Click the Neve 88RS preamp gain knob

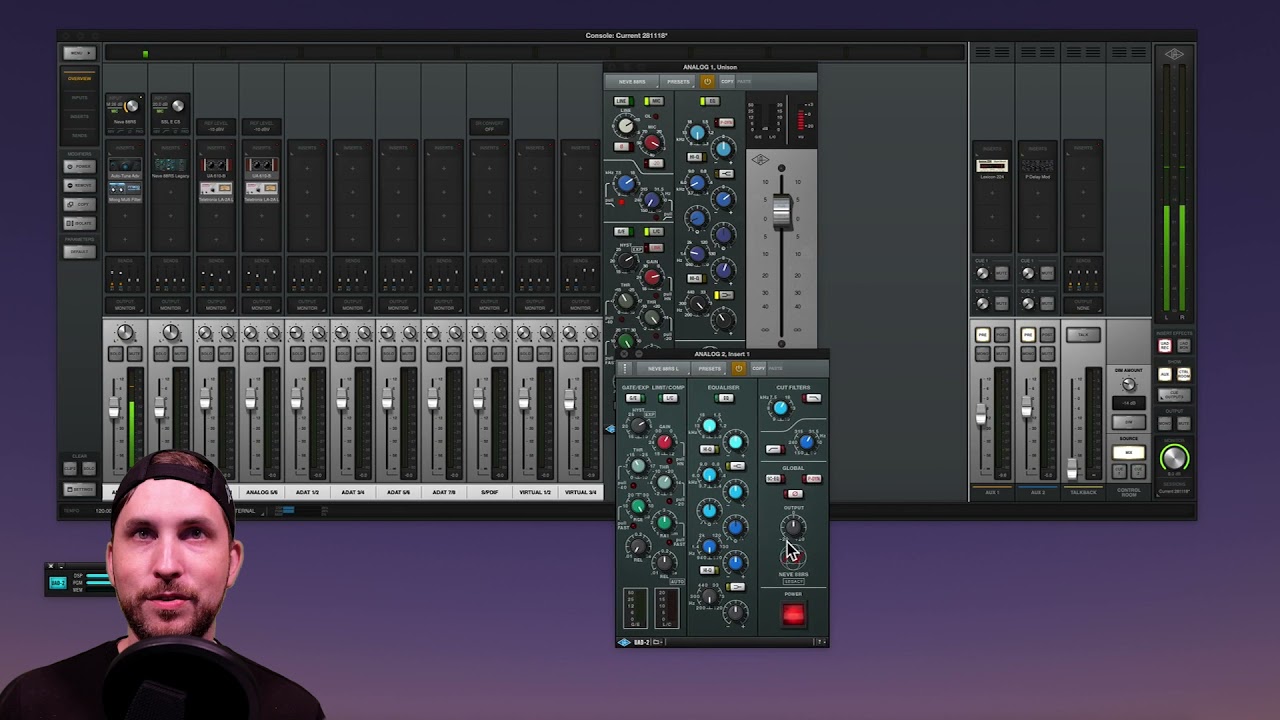pyautogui.click(x=131, y=106)
